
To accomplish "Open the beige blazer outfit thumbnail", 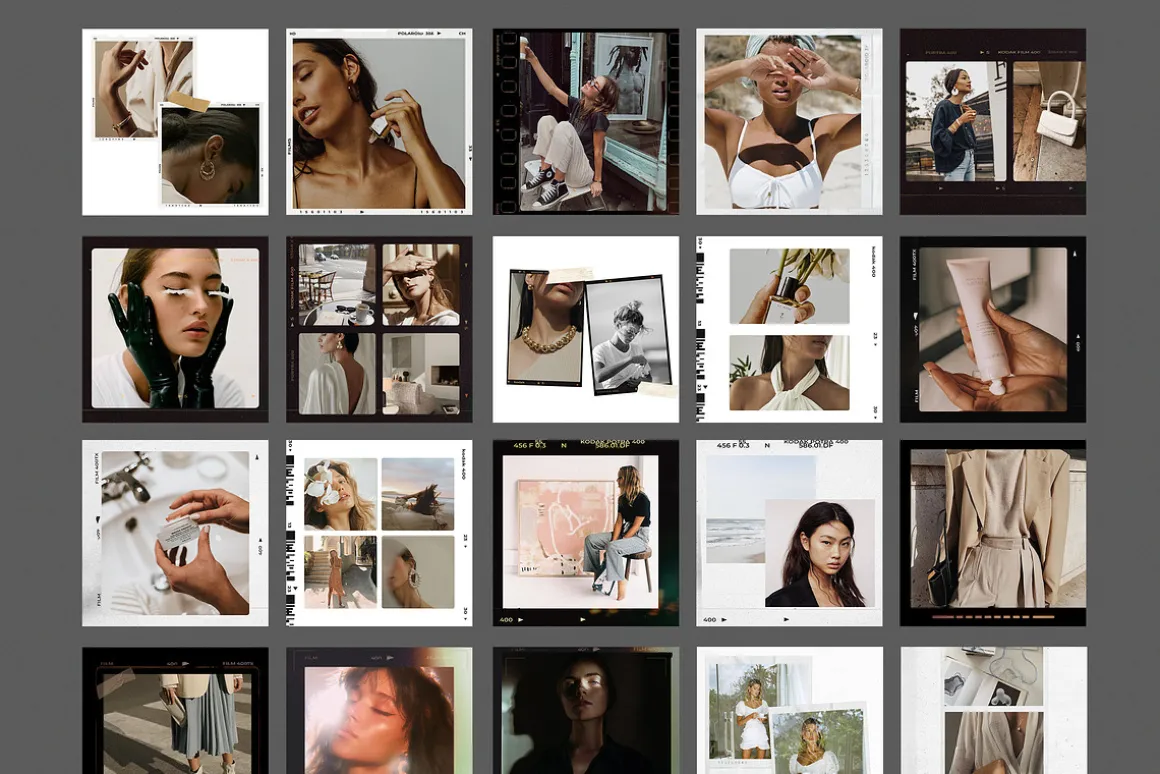I will [993, 534].
